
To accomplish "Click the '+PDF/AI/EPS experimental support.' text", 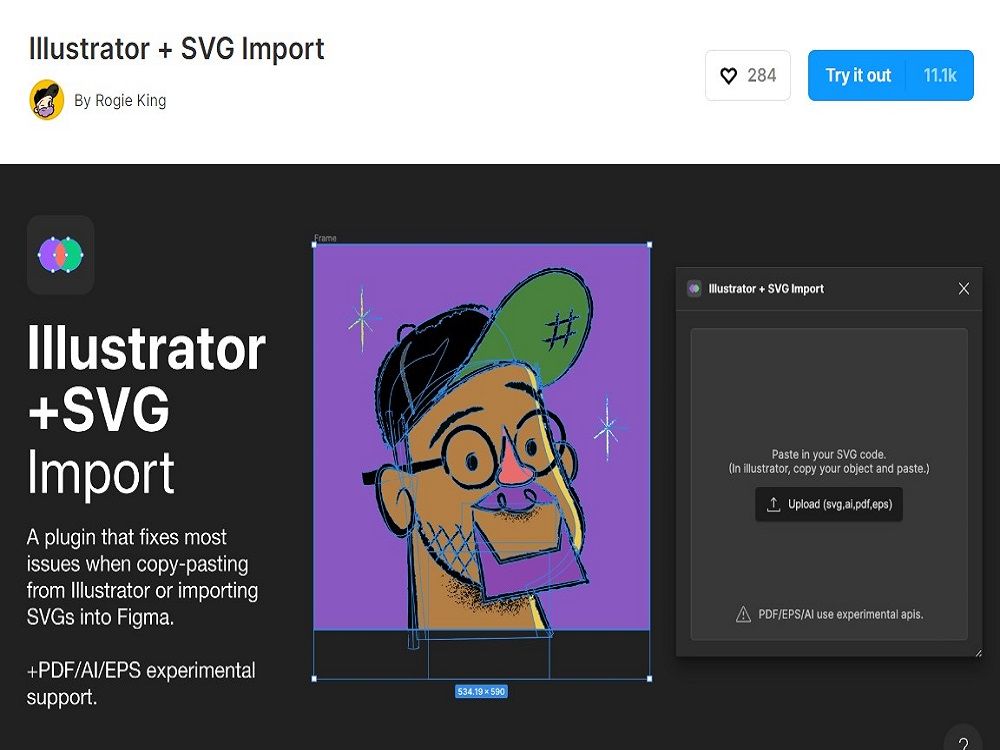I will (141, 684).
